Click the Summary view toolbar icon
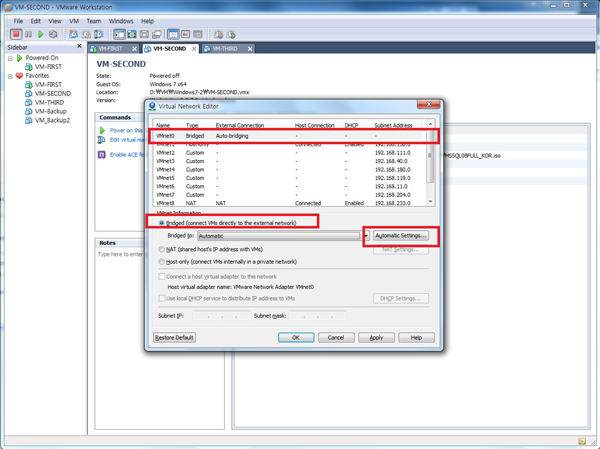 [173, 34]
